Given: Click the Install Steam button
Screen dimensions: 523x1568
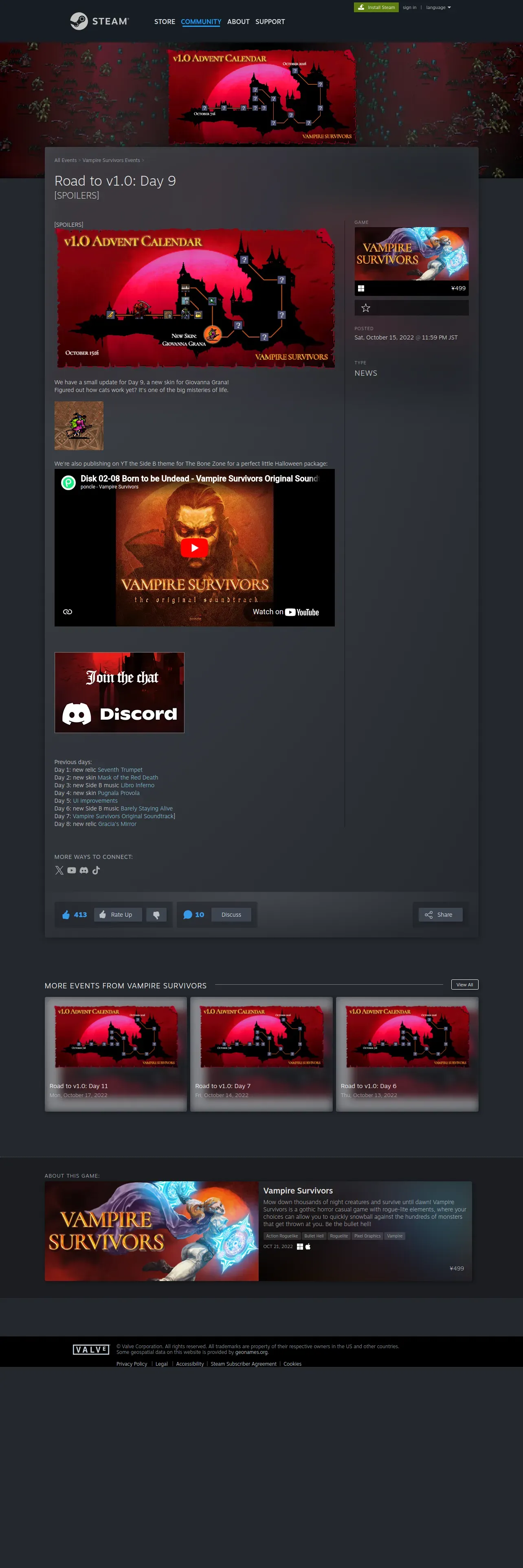Looking at the screenshot, I should click(376, 7).
